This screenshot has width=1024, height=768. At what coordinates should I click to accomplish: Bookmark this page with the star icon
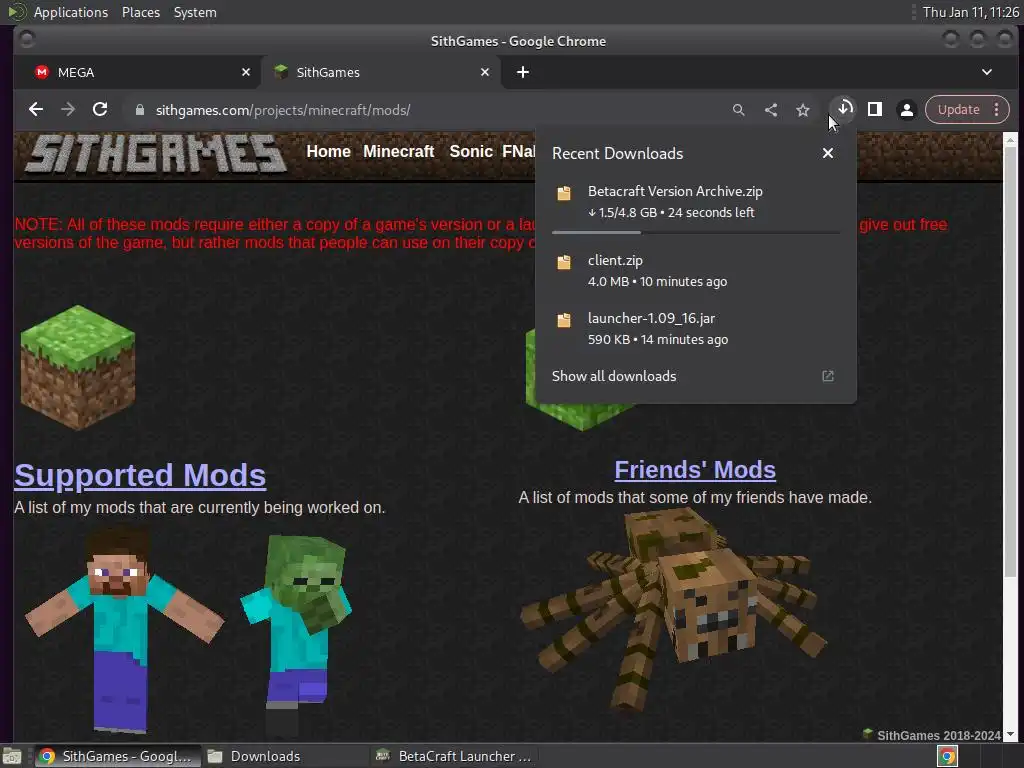coord(803,110)
